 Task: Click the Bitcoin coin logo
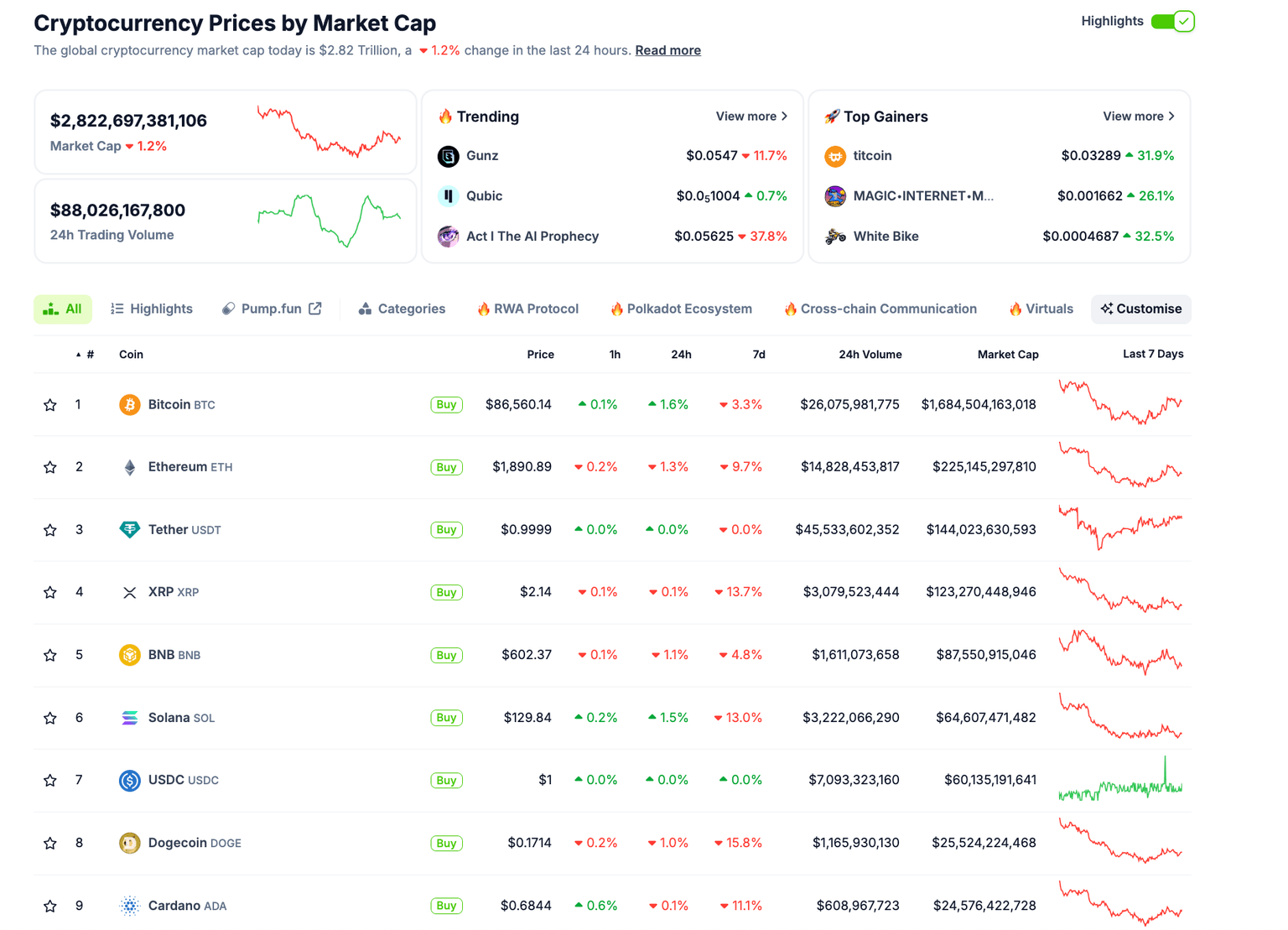pos(130,404)
